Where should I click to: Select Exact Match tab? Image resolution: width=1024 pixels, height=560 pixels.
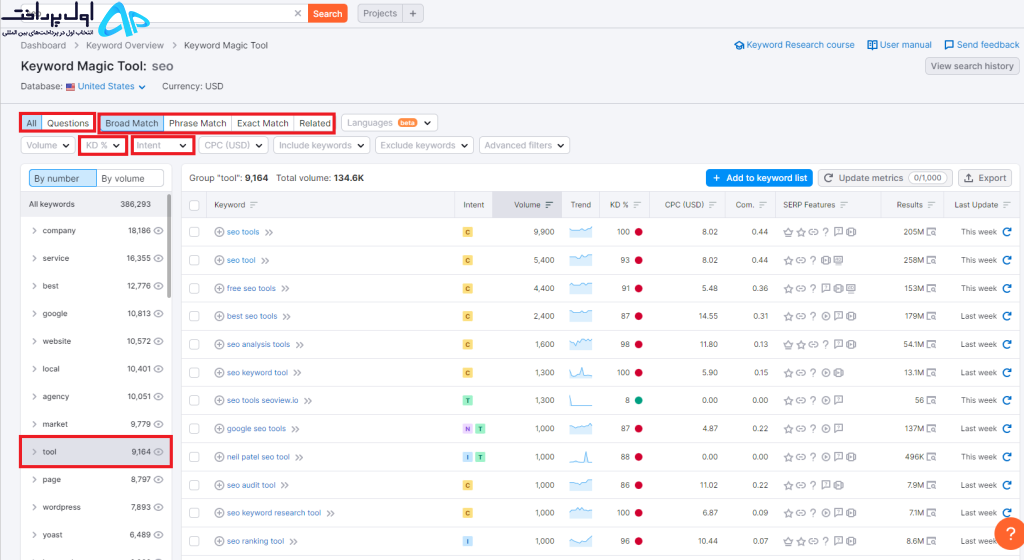[263, 123]
